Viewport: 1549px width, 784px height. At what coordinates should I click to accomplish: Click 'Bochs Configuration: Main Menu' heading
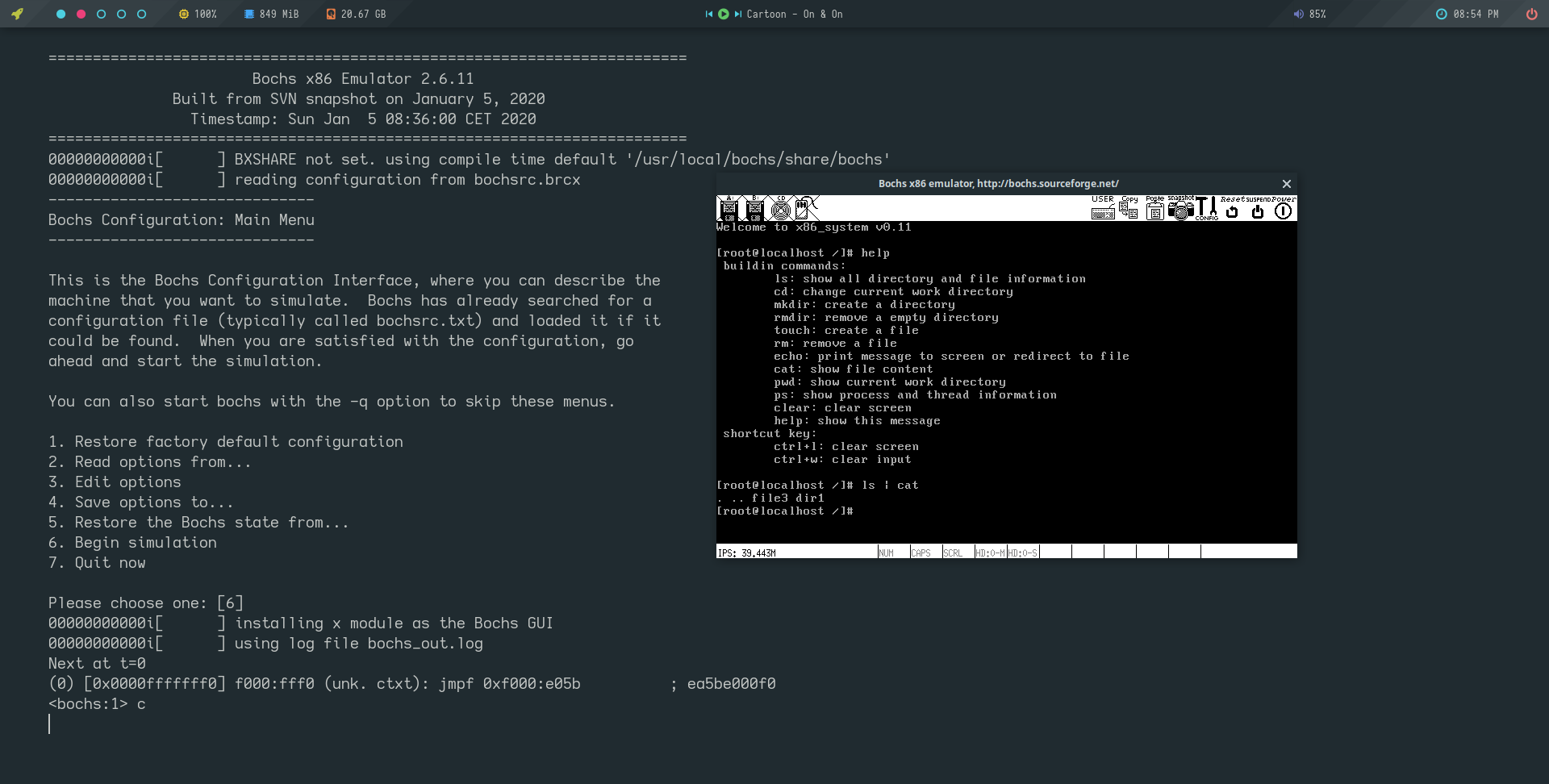181,220
